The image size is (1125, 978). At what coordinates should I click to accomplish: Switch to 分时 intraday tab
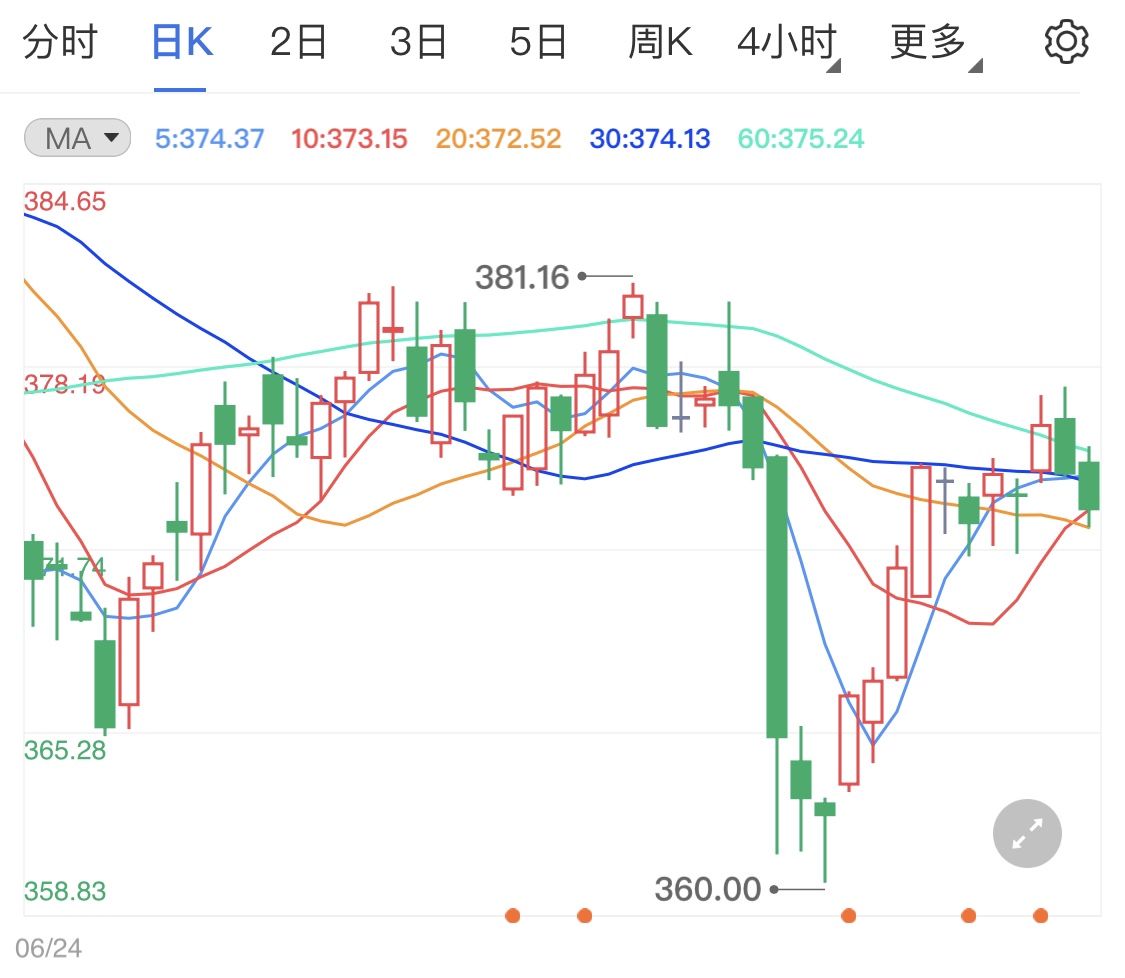pyautogui.click(x=60, y=42)
